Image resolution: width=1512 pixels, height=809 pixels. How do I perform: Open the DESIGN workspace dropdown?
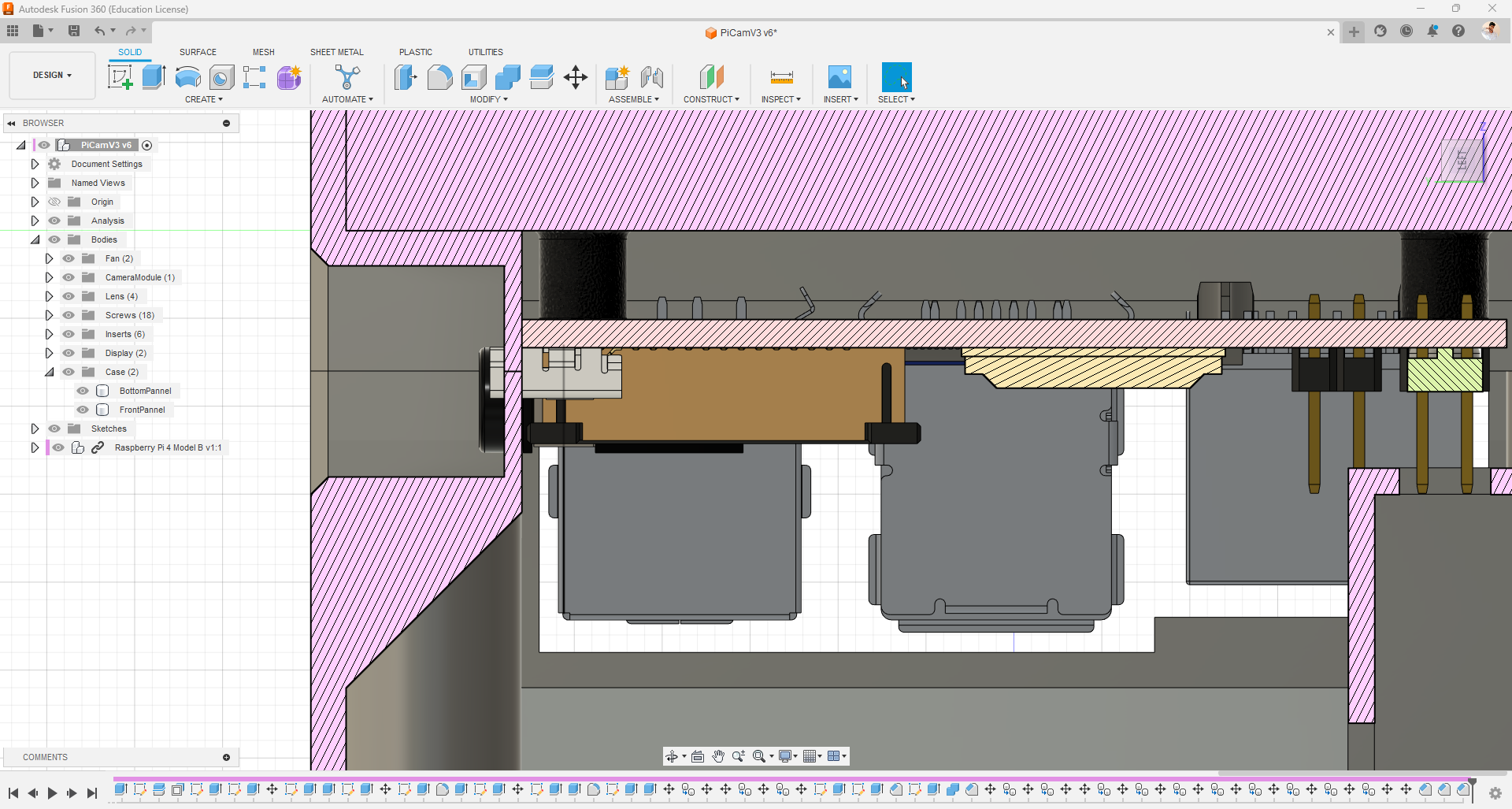52,75
